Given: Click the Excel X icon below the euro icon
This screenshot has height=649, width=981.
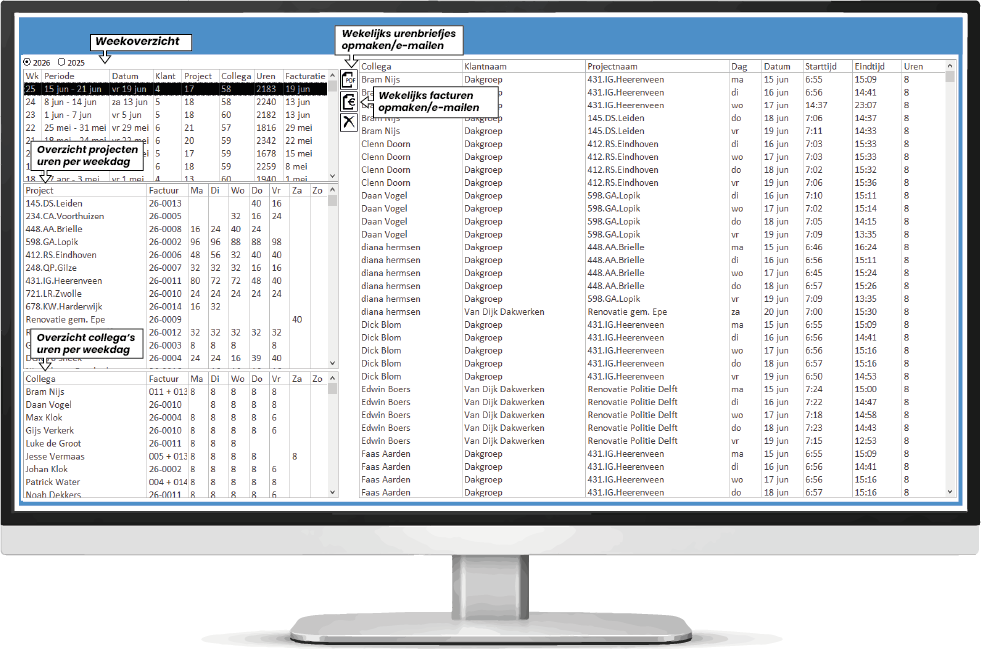Looking at the screenshot, I should coord(349,121).
